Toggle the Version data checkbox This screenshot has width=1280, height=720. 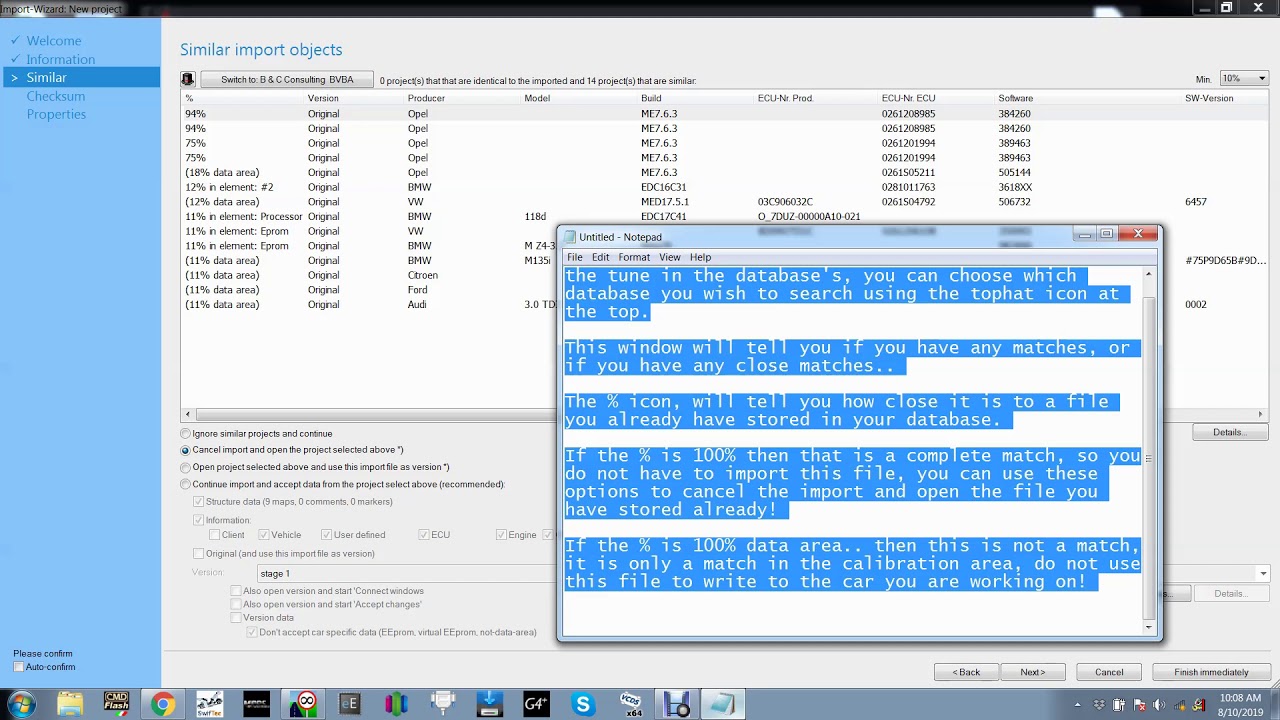pos(236,618)
